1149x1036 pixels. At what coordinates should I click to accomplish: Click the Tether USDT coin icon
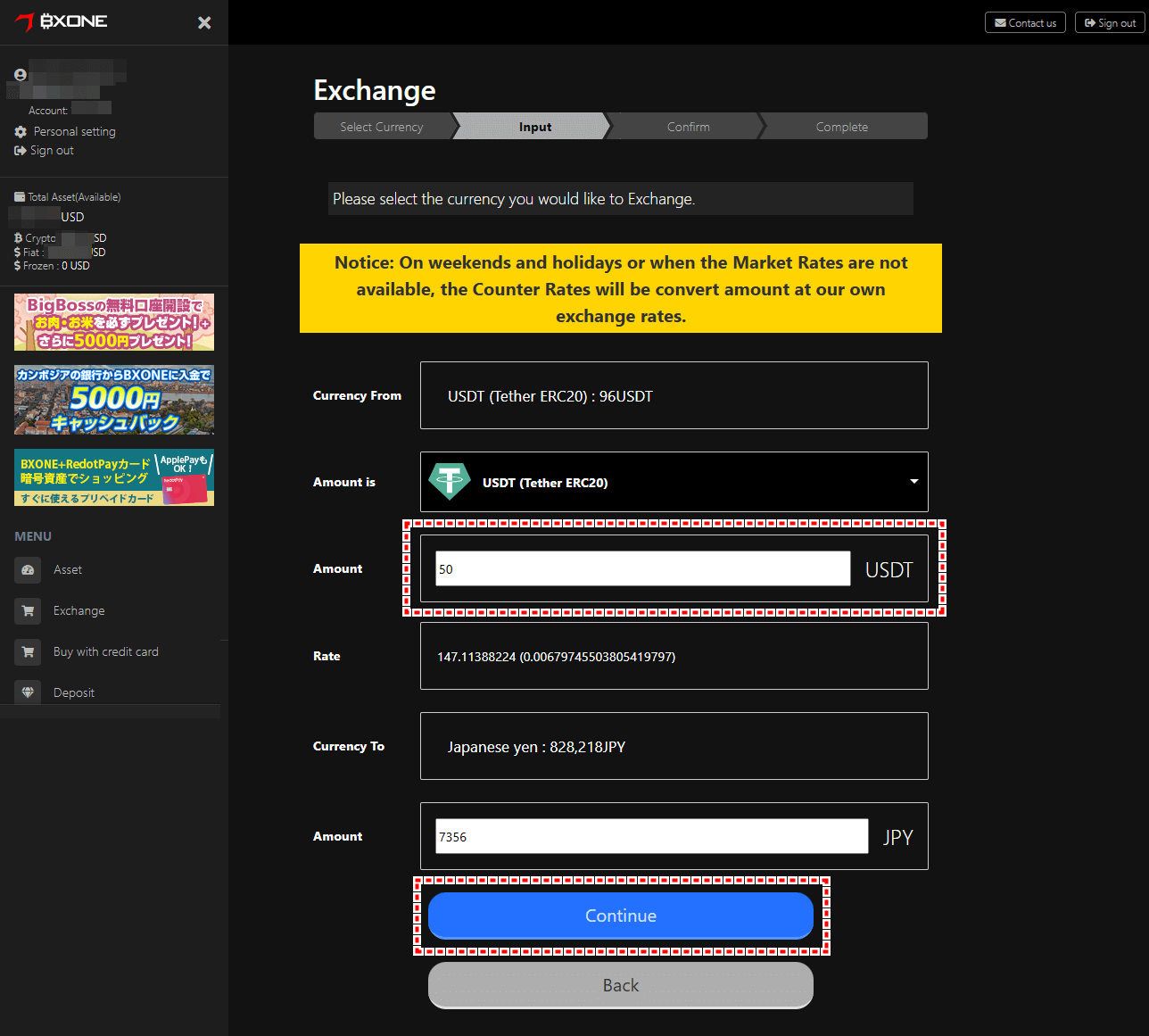click(450, 482)
